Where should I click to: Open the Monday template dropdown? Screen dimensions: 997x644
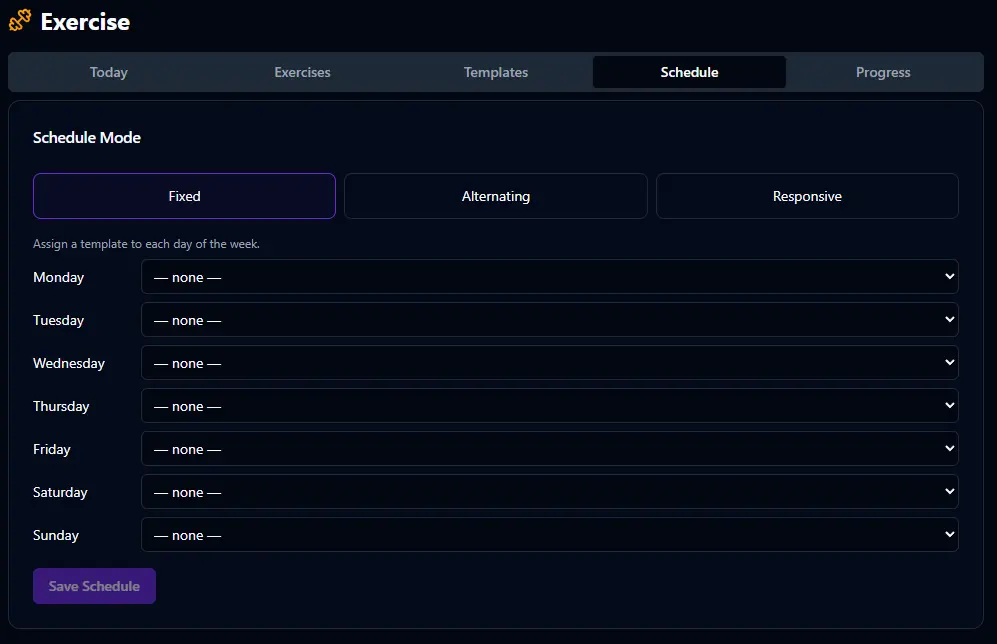[x=549, y=277]
